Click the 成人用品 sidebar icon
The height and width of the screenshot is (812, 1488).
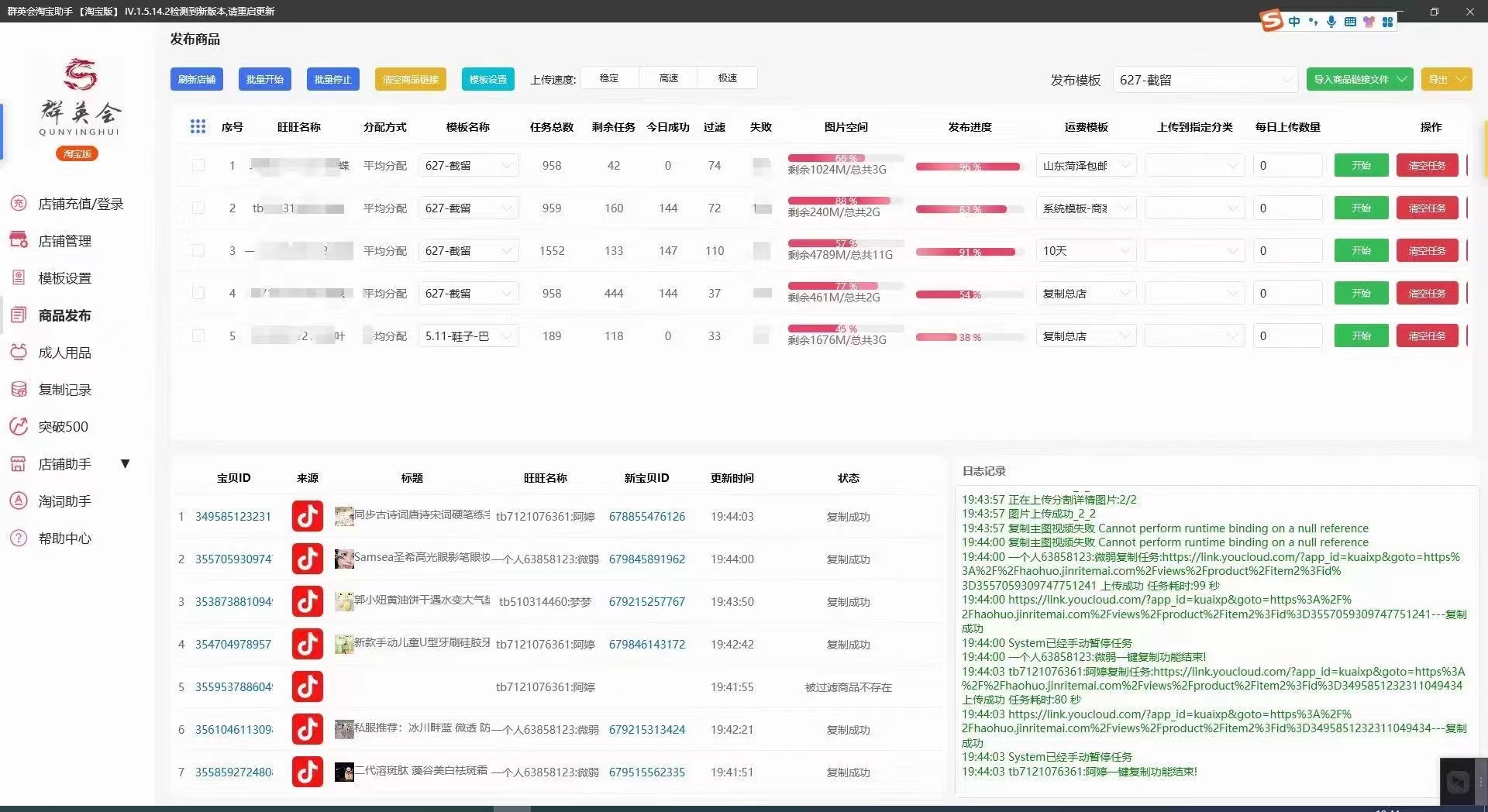(19, 353)
